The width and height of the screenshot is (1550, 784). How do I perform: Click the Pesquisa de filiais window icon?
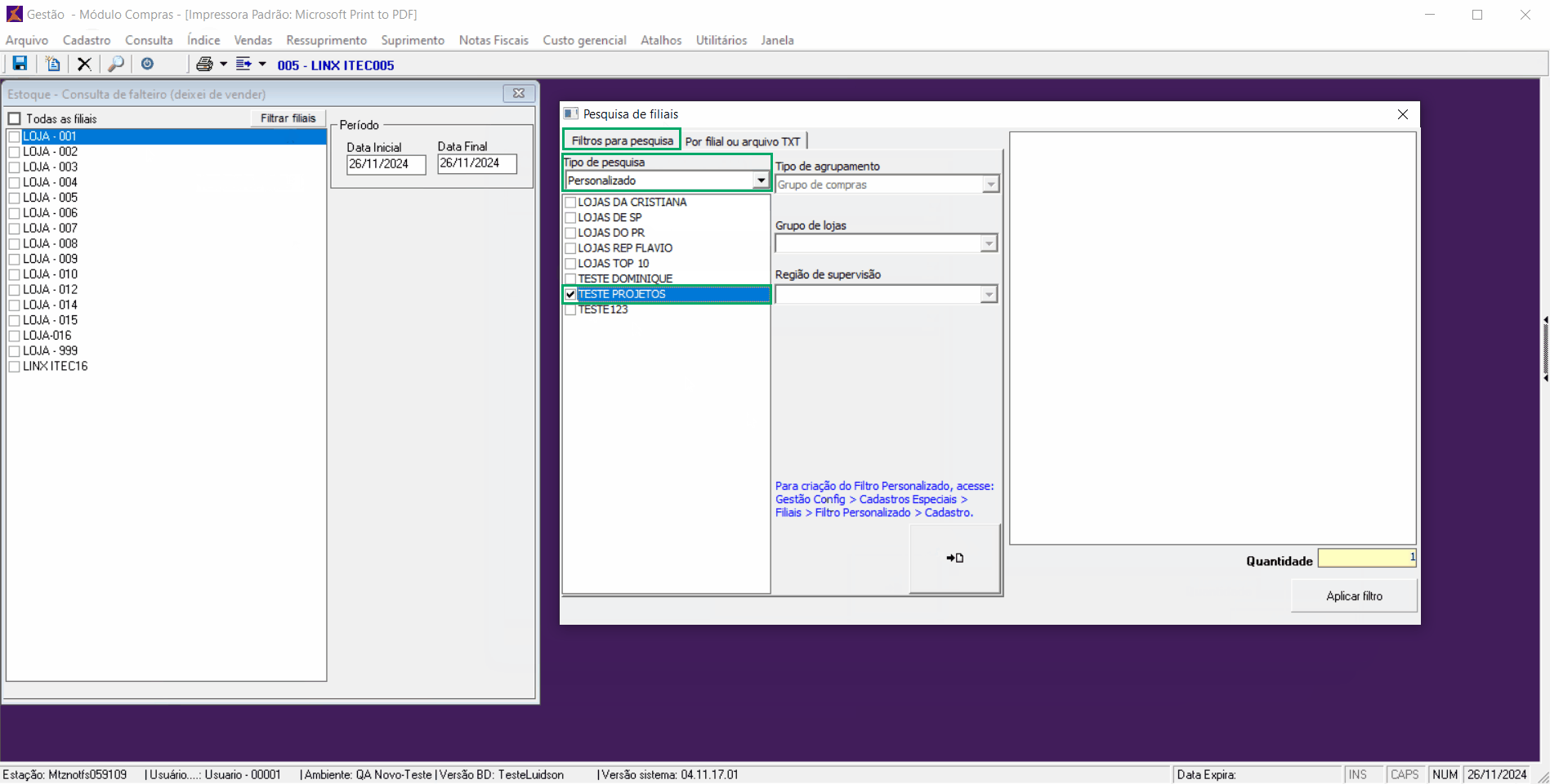click(571, 114)
